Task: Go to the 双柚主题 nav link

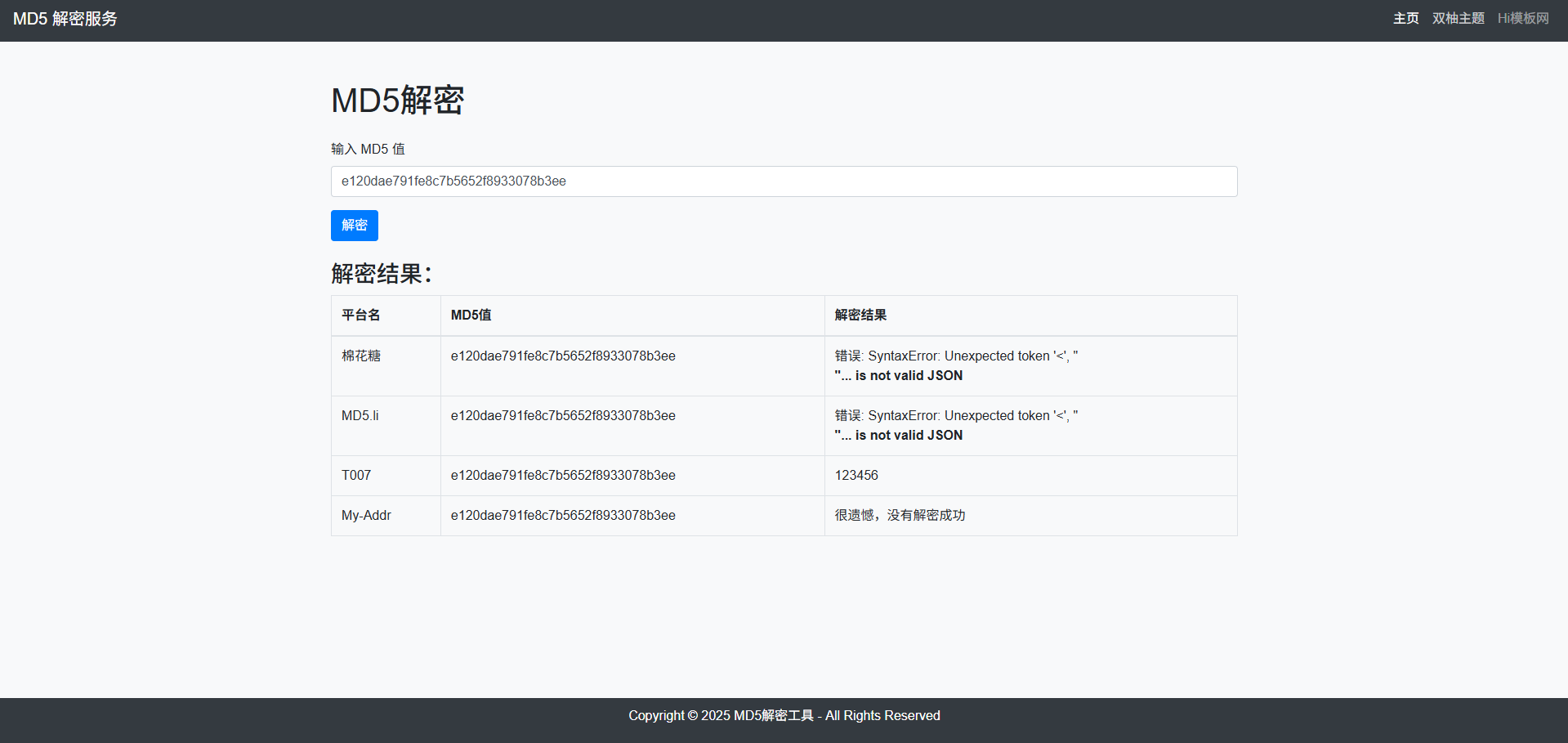Action: point(1458,19)
